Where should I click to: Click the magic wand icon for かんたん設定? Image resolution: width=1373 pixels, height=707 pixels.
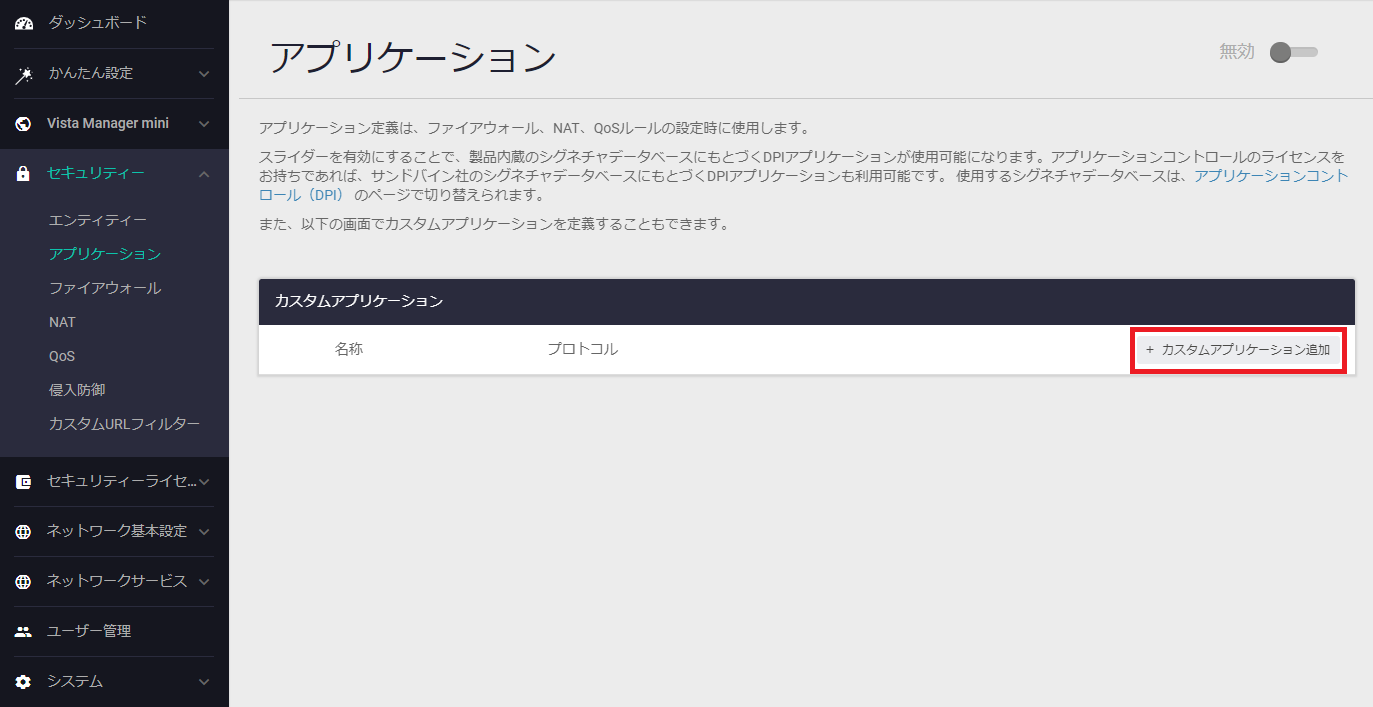pos(23,74)
